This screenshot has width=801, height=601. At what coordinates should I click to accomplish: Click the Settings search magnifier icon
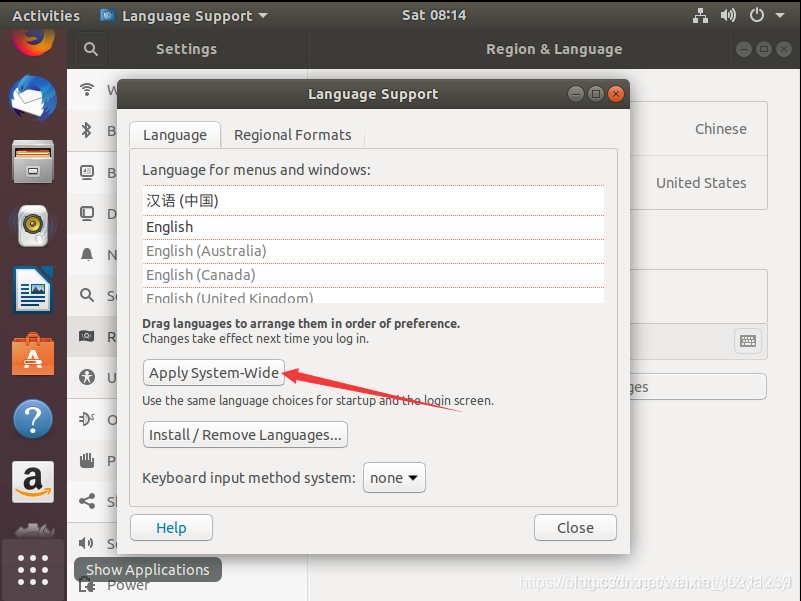(x=91, y=49)
